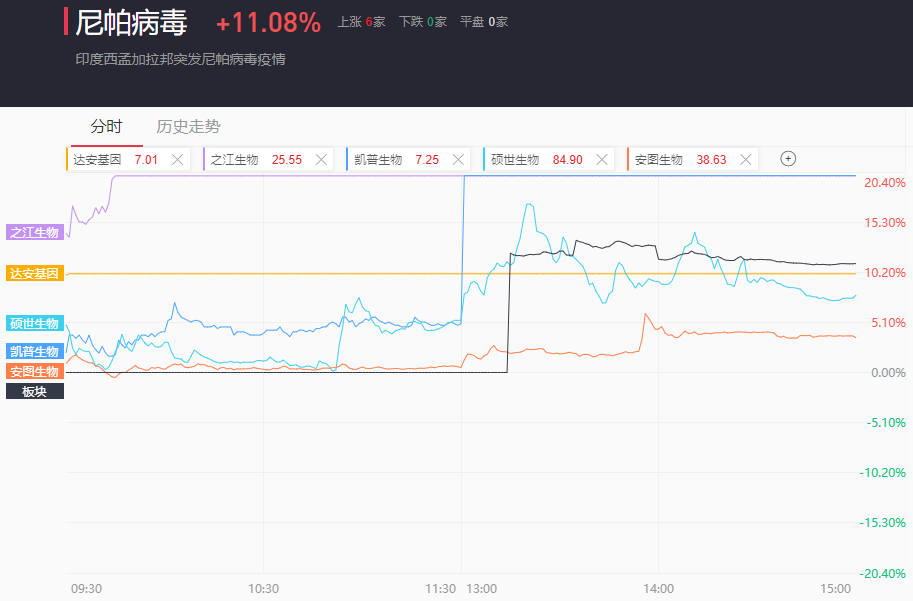Click the 13:00 time axis marker

click(x=480, y=588)
